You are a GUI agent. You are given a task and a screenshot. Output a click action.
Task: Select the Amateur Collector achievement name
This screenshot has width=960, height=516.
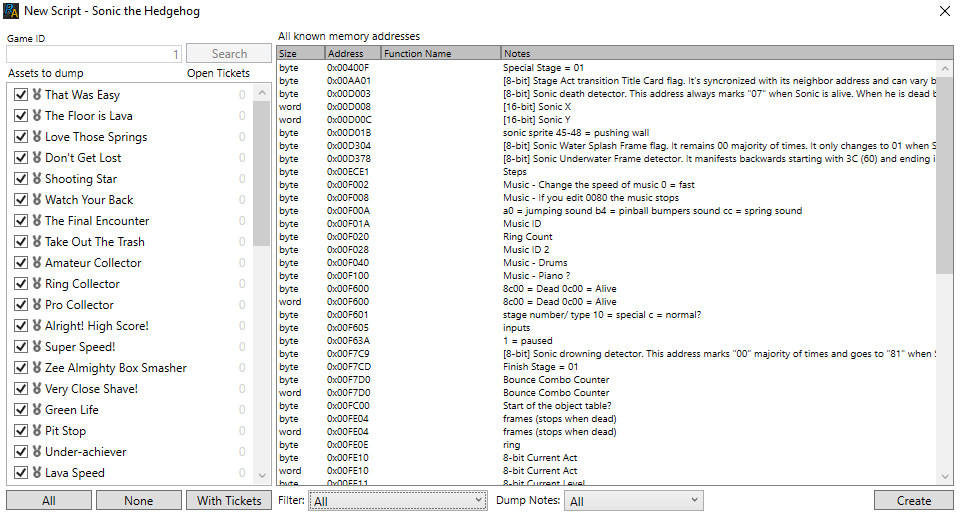[93, 263]
